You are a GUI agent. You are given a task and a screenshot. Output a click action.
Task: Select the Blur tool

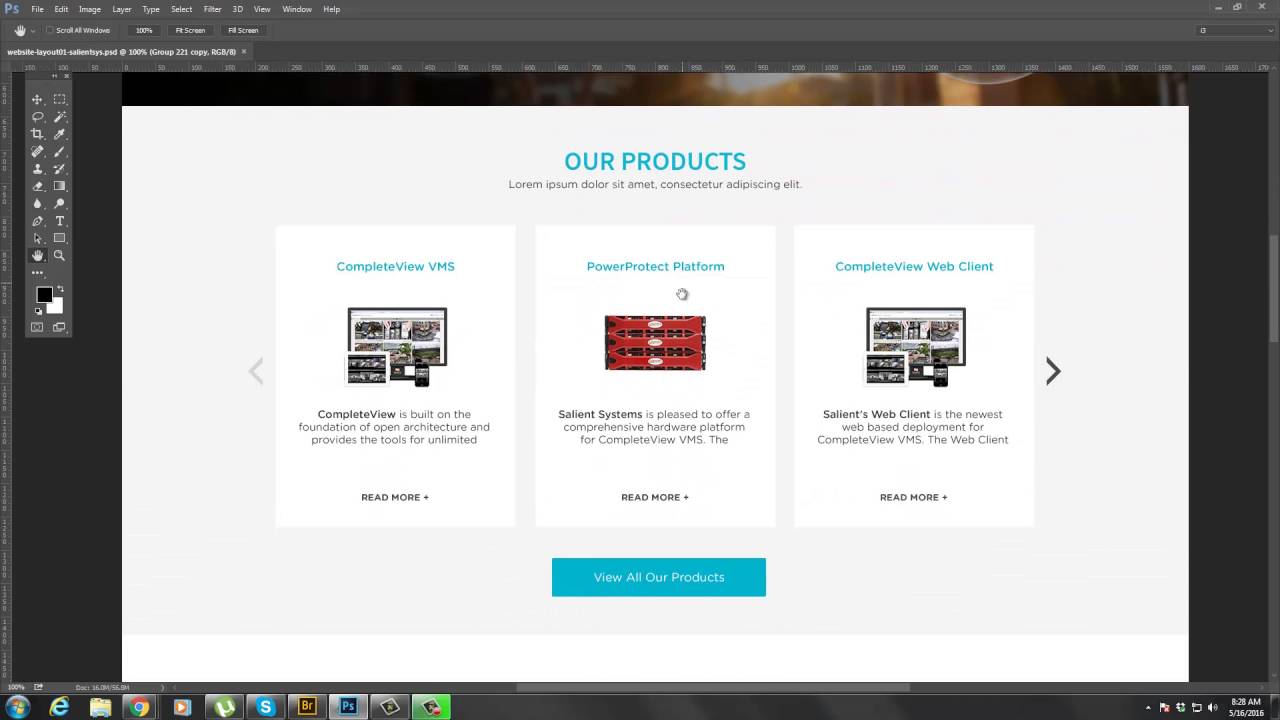click(x=37, y=204)
